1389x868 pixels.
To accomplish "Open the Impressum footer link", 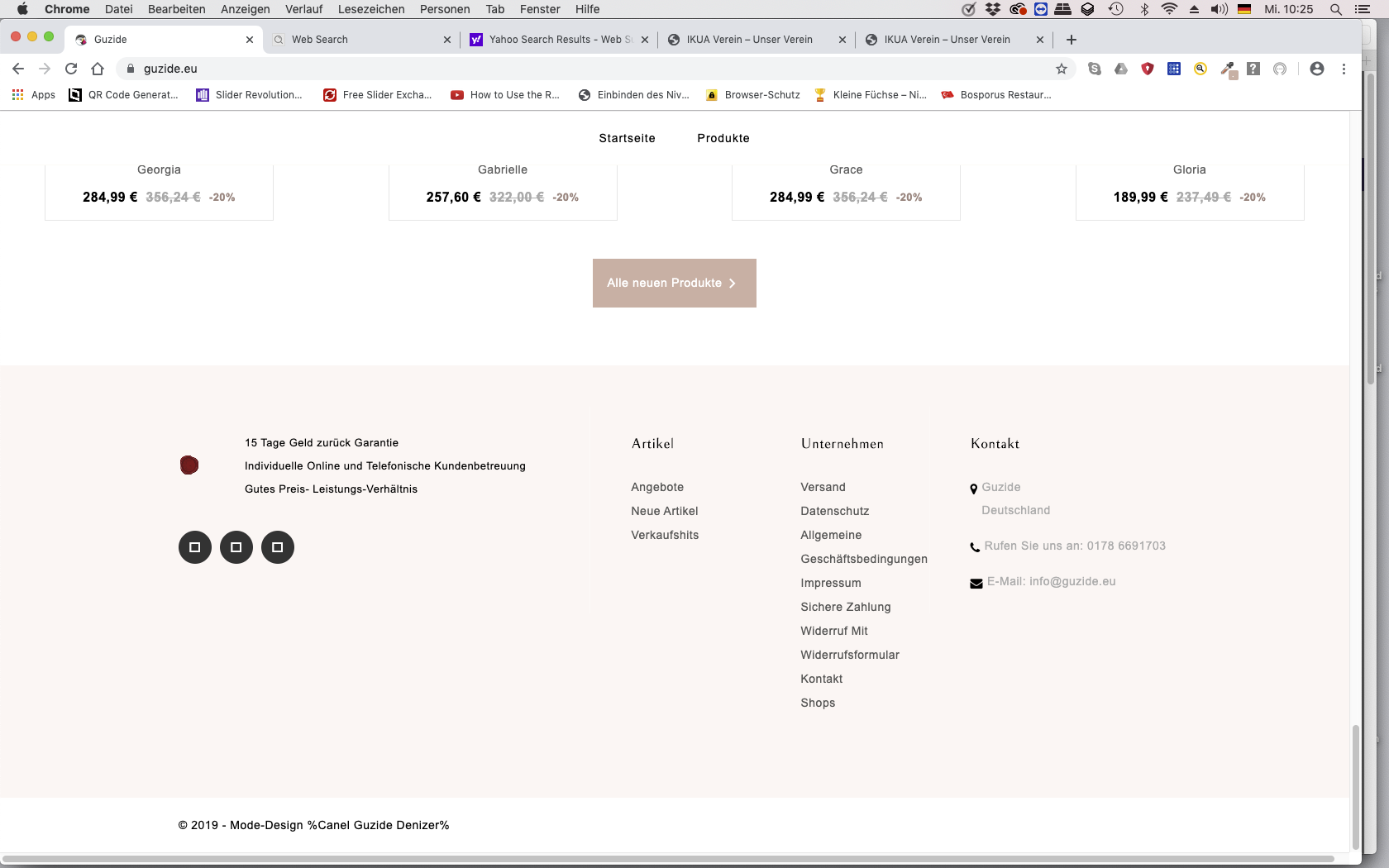I will click(x=831, y=583).
